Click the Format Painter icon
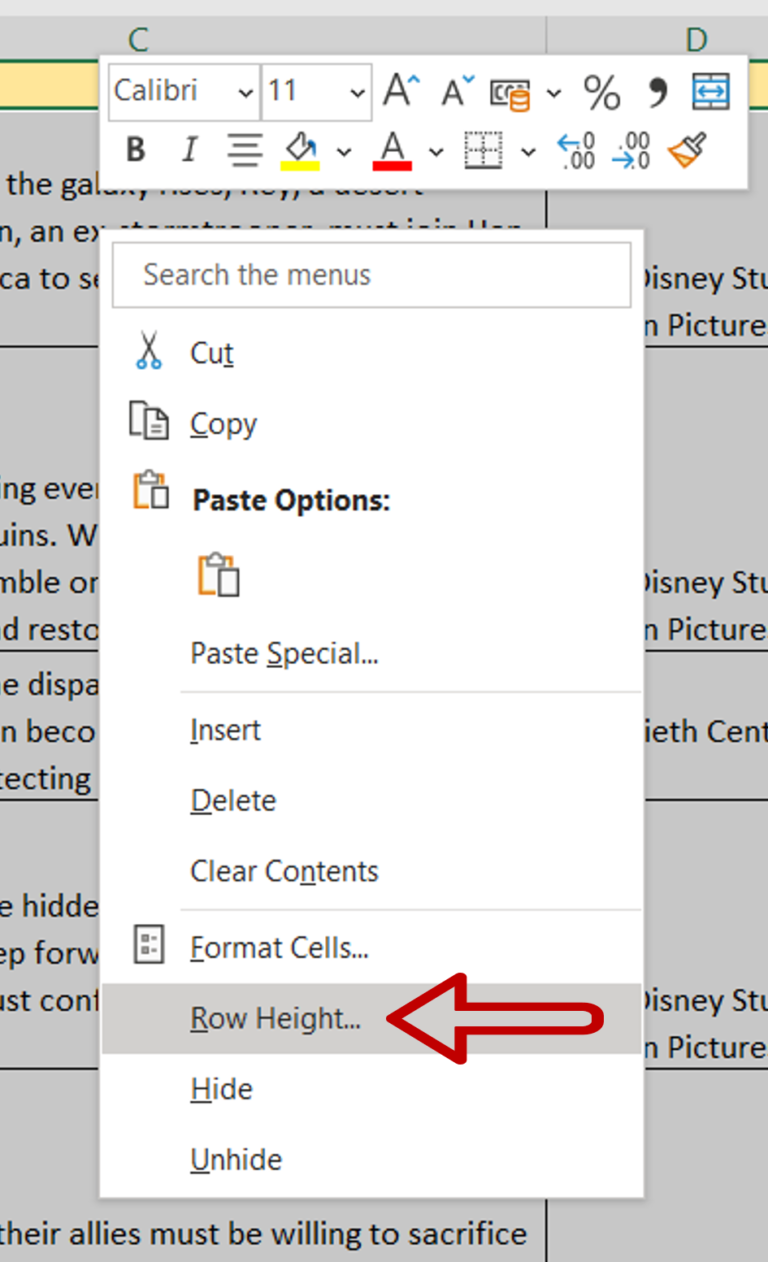Screen dimensions: 768x1262 (689, 150)
